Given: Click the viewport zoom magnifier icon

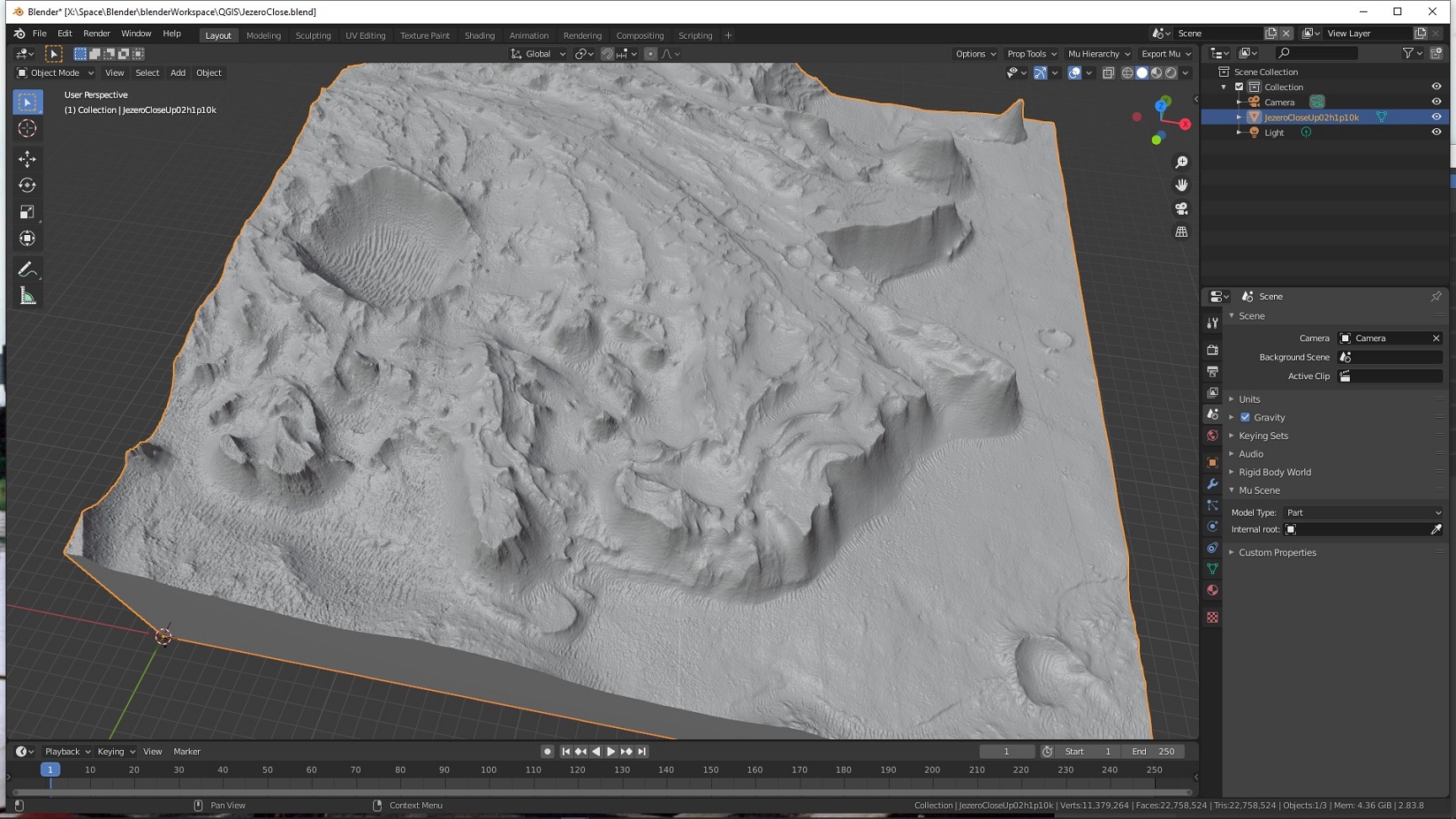Looking at the screenshot, I should coord(1181,162).
